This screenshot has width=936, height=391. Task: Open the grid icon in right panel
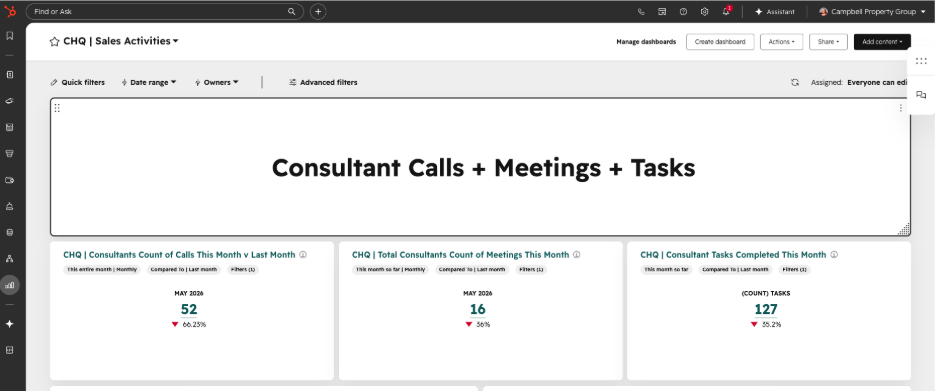(921, 61)
